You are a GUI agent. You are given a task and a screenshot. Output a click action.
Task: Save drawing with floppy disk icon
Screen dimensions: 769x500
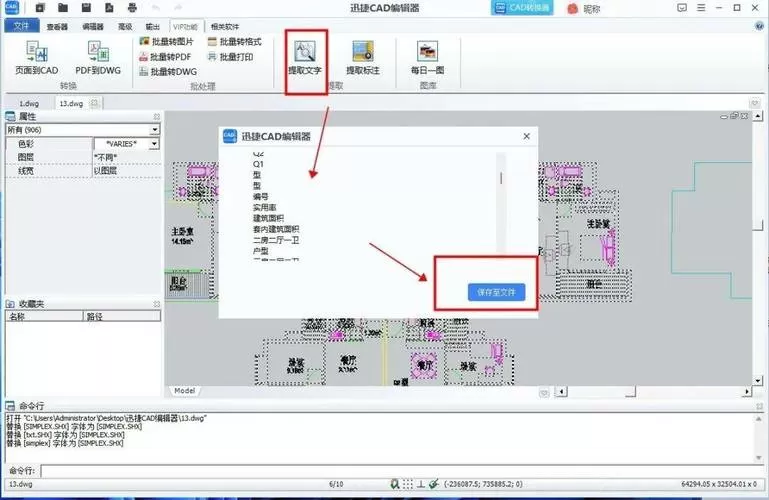coord(86,8)
